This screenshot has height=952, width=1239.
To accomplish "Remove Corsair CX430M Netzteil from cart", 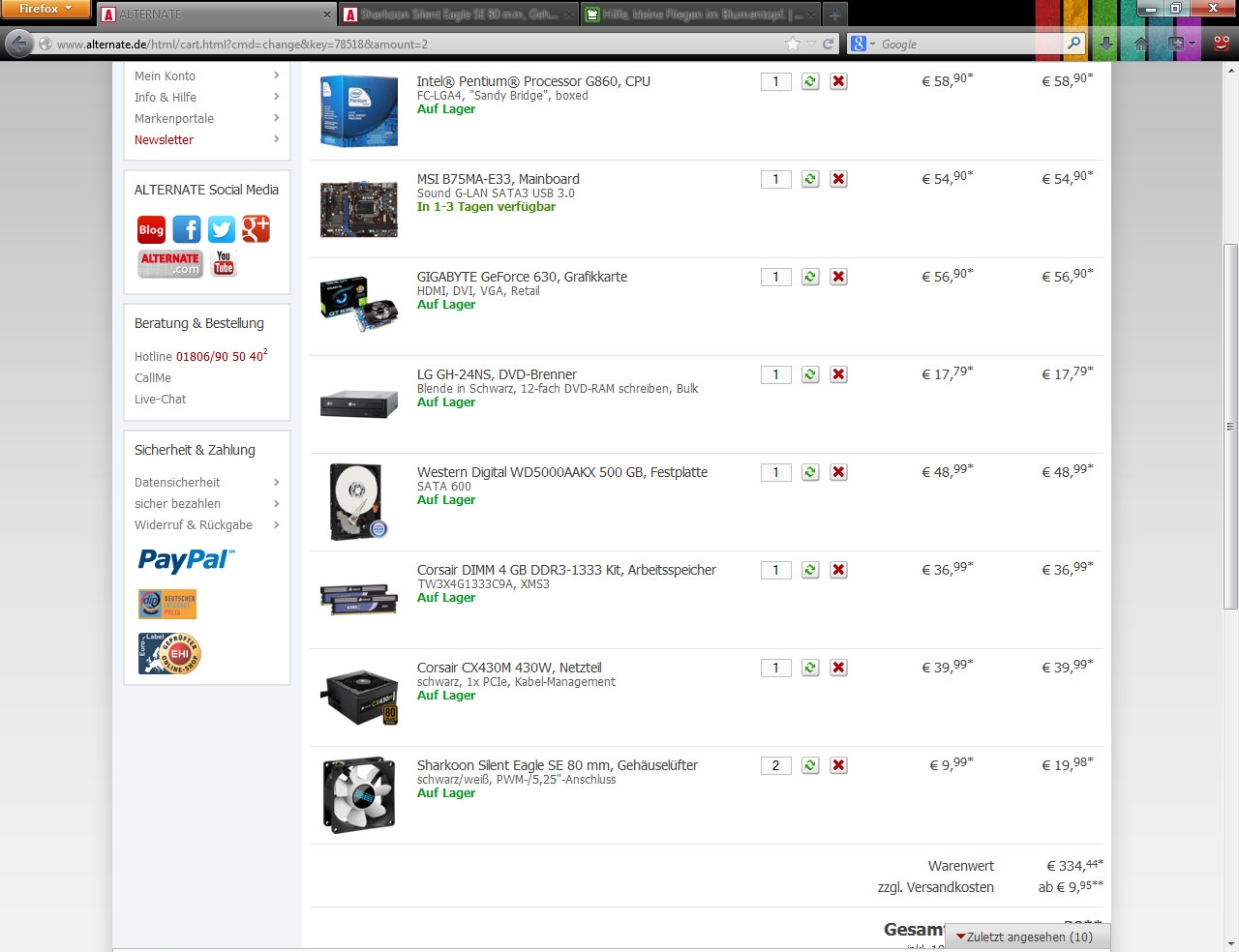I will [839, 668].
